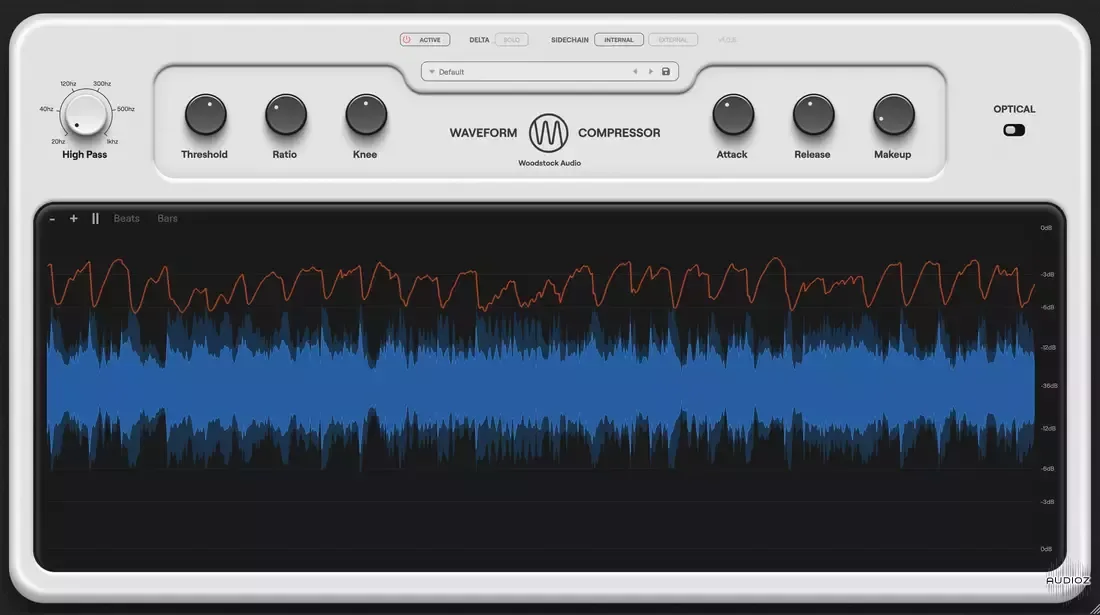
Task: Click the High Pass filter knob
Action: coord(86,114)
